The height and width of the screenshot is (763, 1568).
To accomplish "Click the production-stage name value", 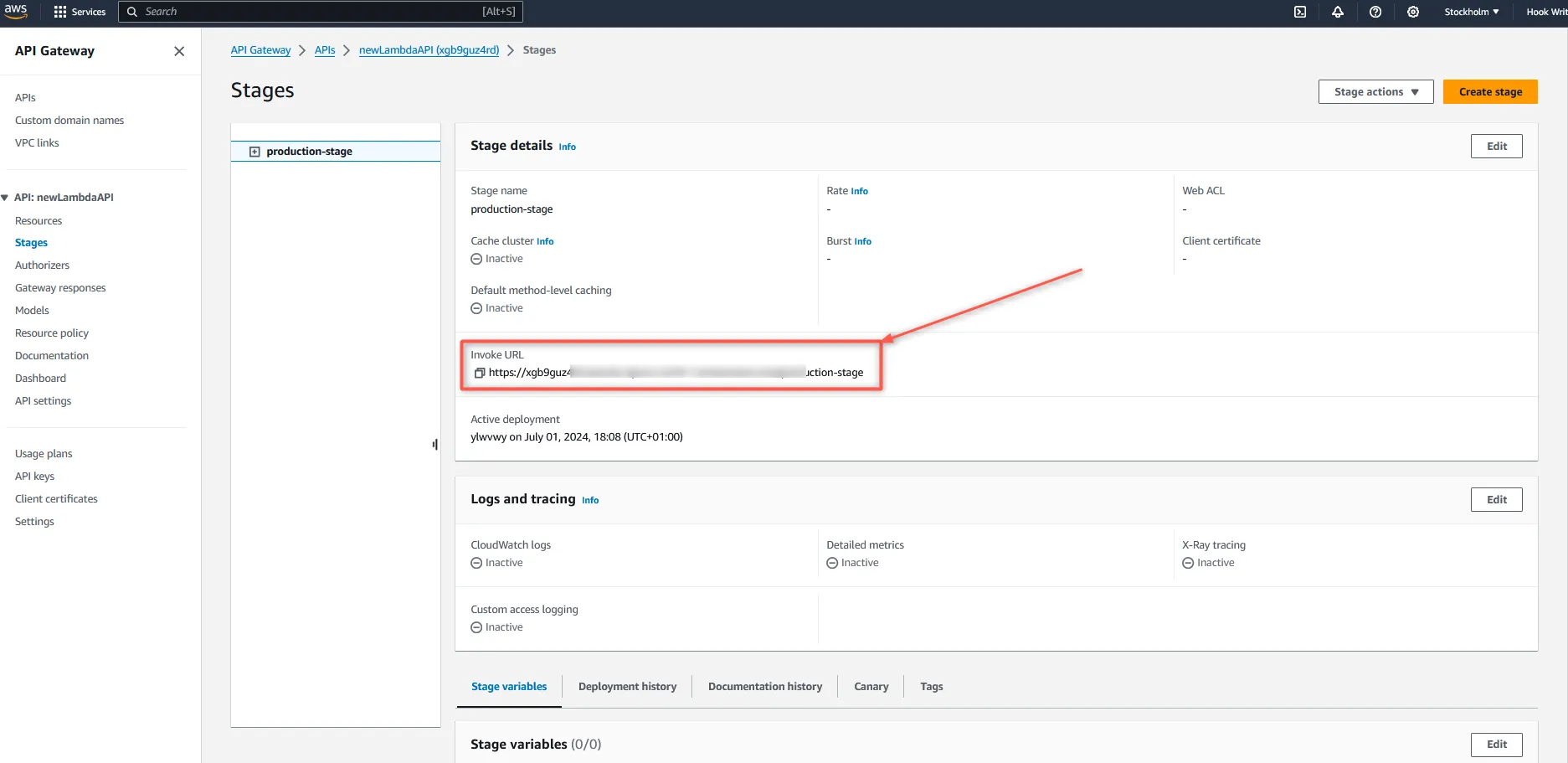I will (x=512, y=209).
